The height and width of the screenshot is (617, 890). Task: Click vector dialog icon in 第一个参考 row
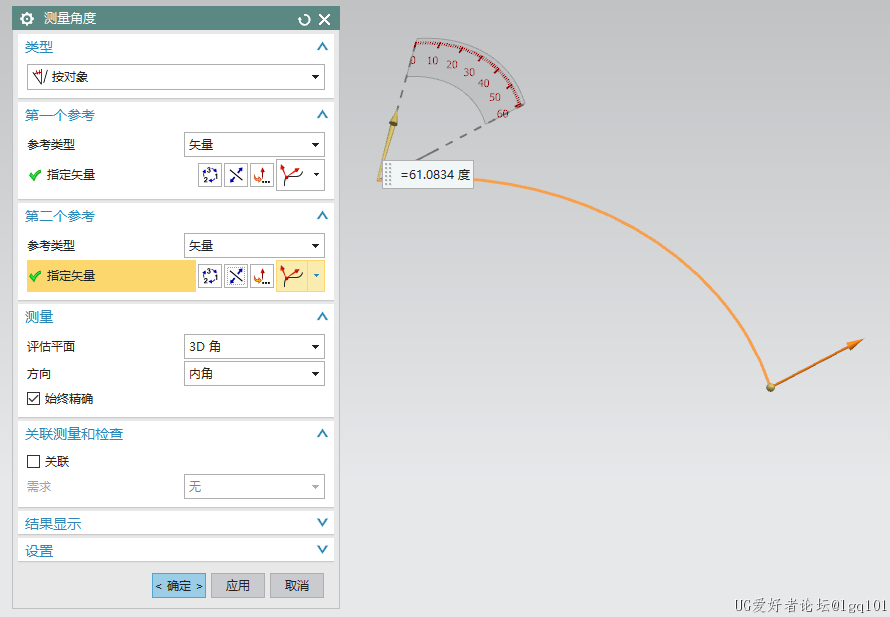262,175
